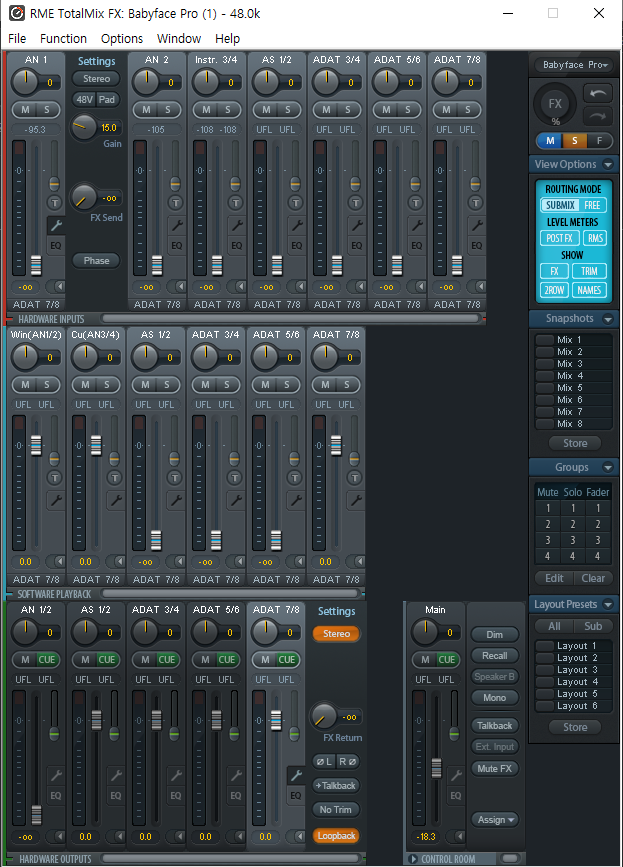Click the Main output fader handle
The width and height of the screenshot is (623, 867).
tap(437, 768)
